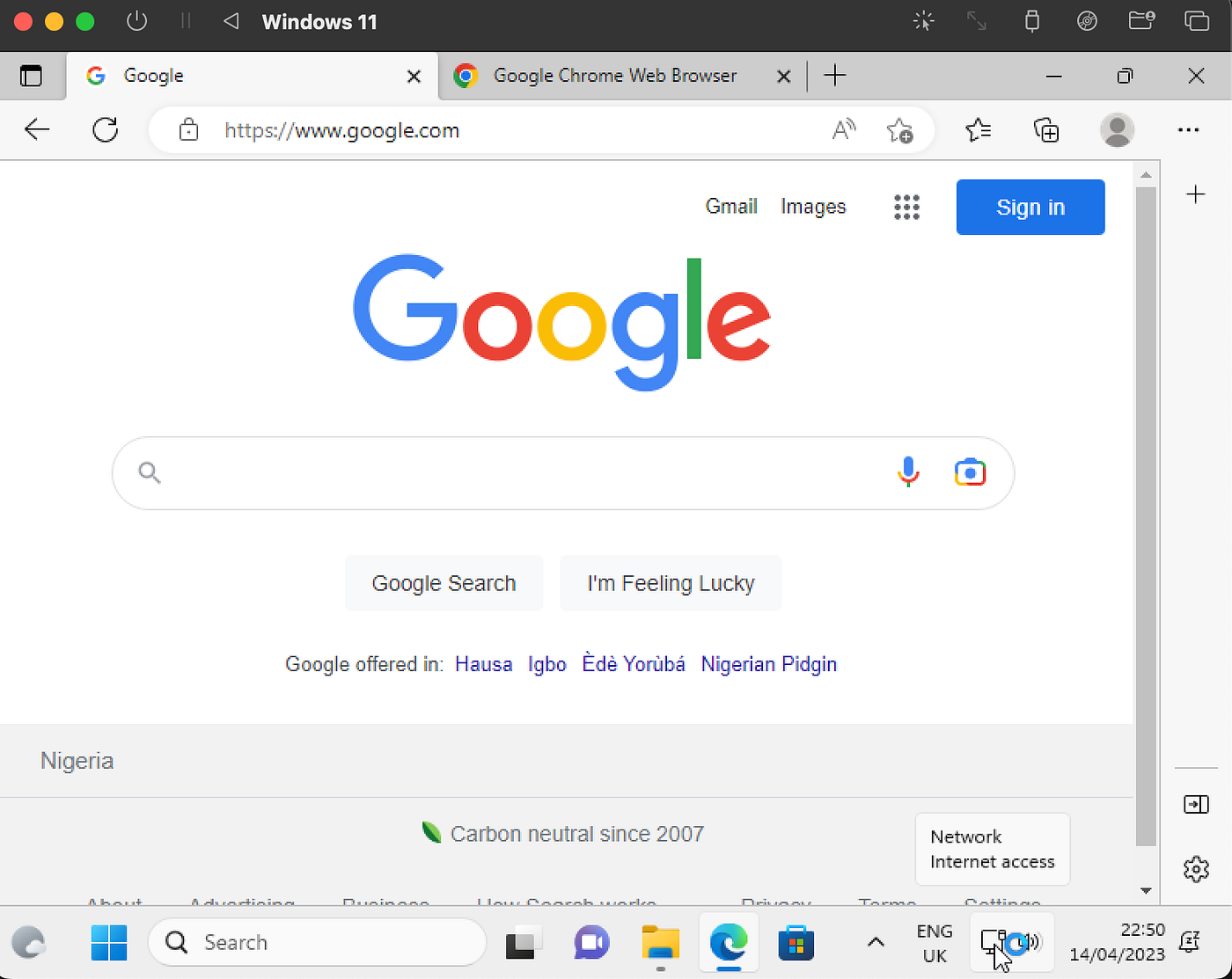The width and height of the screenshot is (1232, 979).
Task: Open the Gmail link
Action: click(731, 207)
